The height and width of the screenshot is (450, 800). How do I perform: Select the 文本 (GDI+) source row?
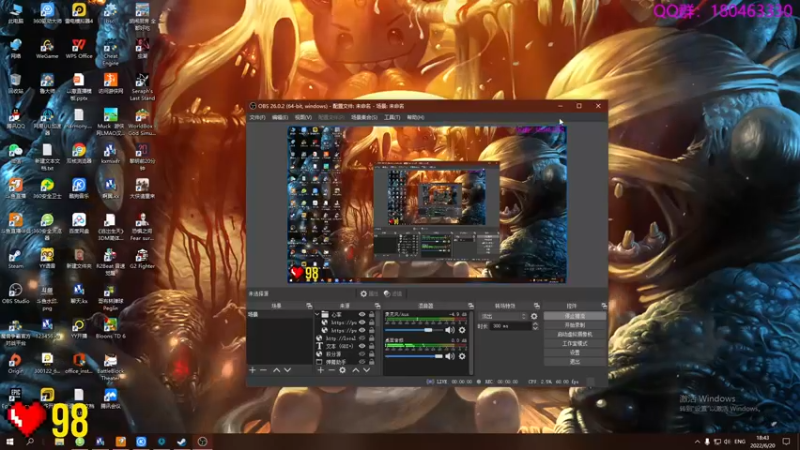[344, 346]
